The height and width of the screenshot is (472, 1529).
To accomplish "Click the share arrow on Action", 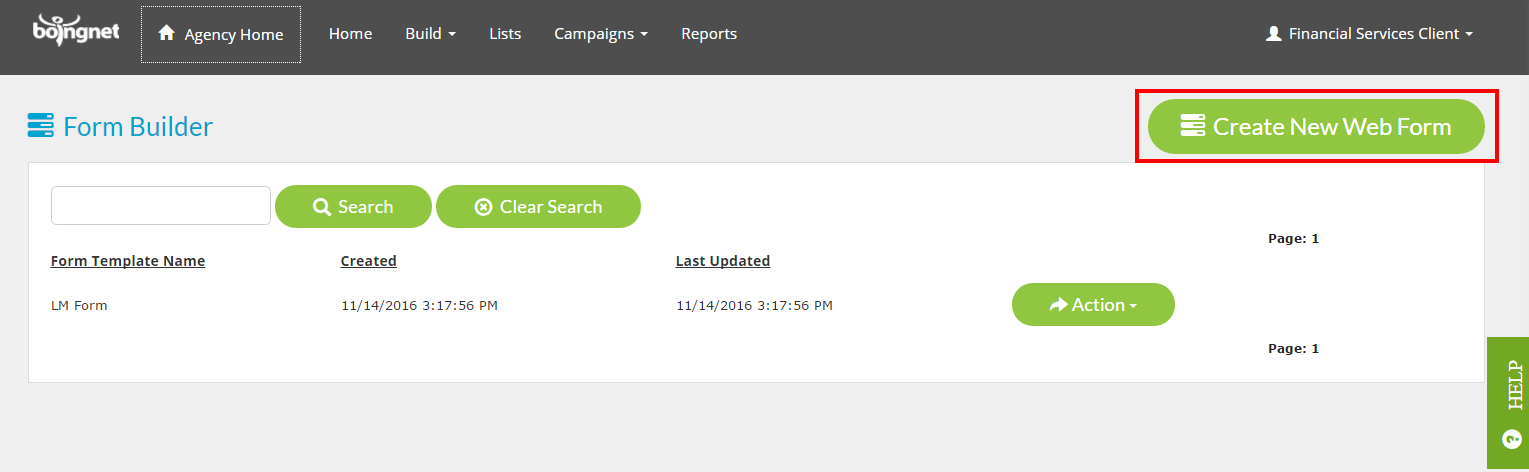I will (x=1058, y=305).
